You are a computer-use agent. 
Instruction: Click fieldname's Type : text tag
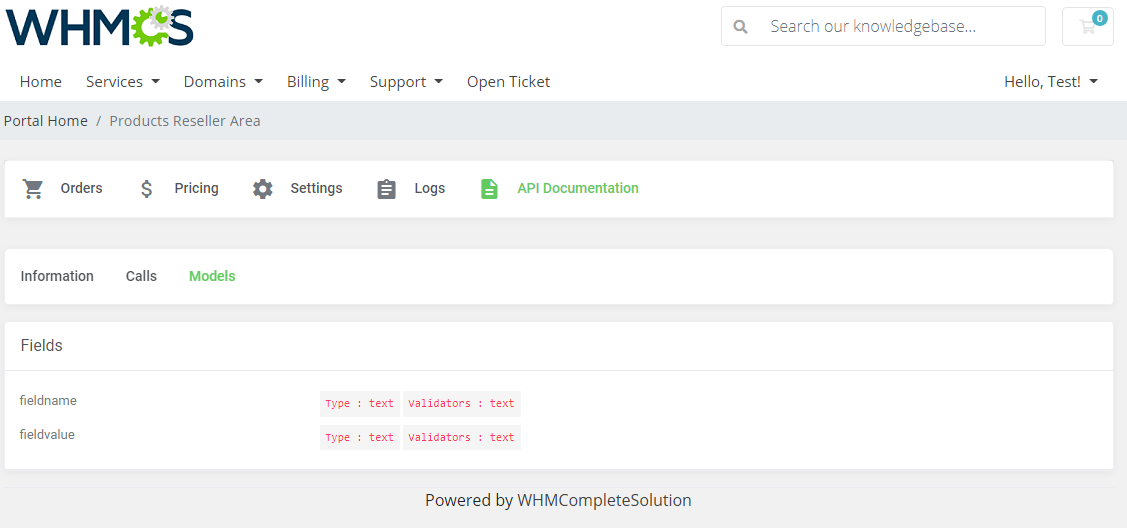click(359, 404)
